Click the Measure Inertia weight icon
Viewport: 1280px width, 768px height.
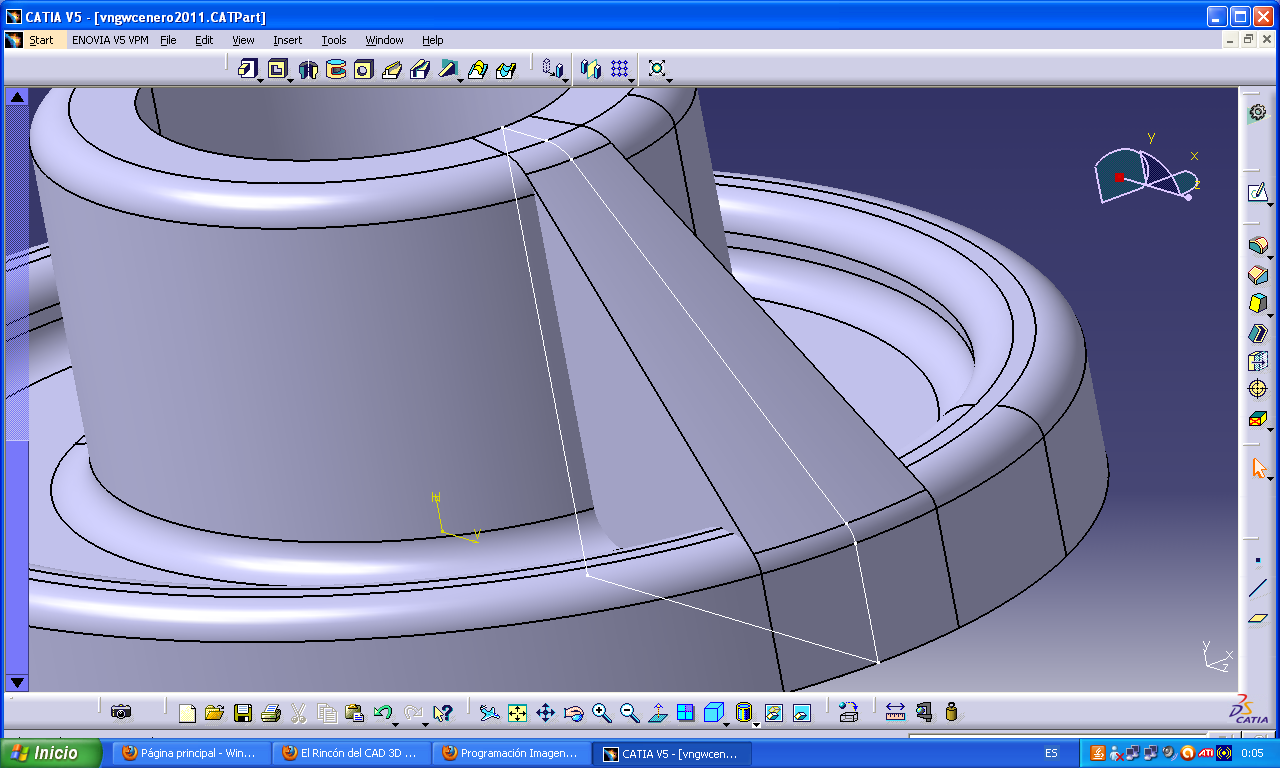click(x=951, y=712)
